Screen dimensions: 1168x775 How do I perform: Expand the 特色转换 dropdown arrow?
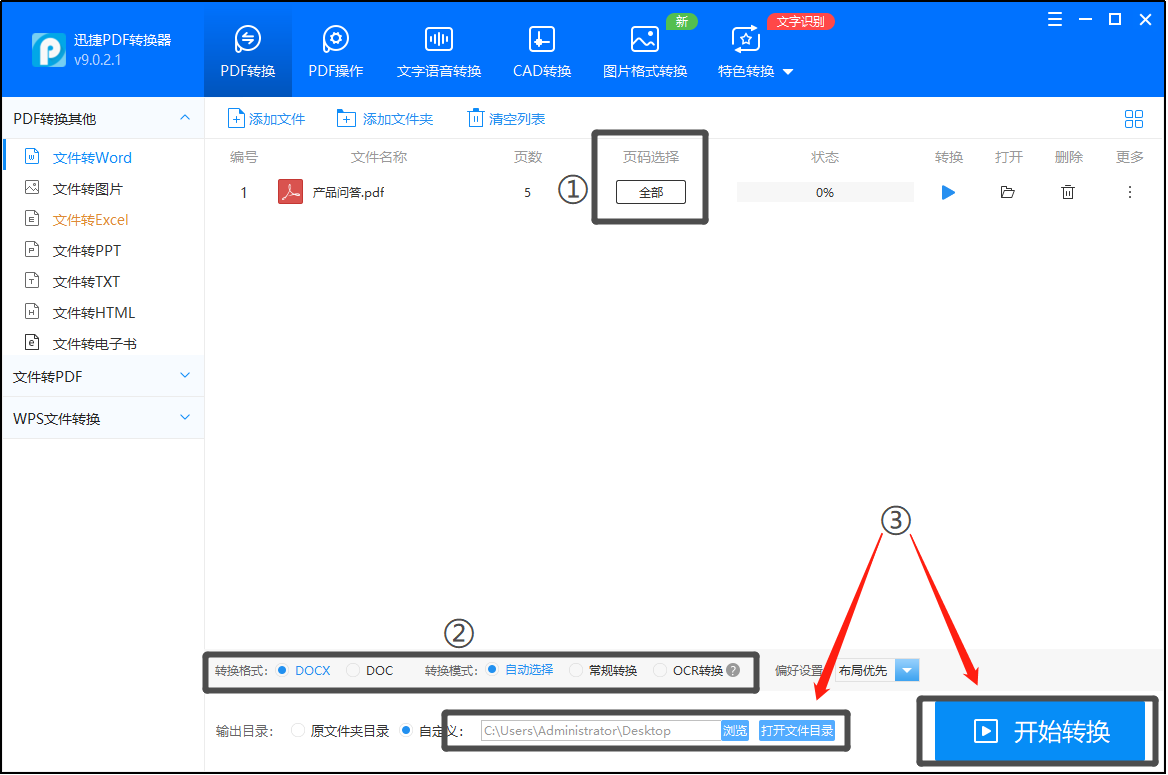click(788, 72)
